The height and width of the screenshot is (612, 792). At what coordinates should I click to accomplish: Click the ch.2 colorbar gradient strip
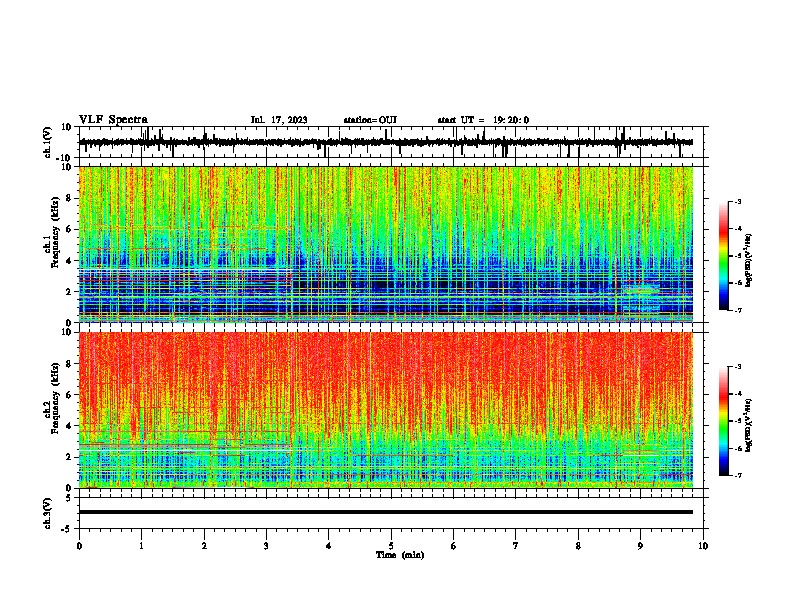tap(724, 421)
